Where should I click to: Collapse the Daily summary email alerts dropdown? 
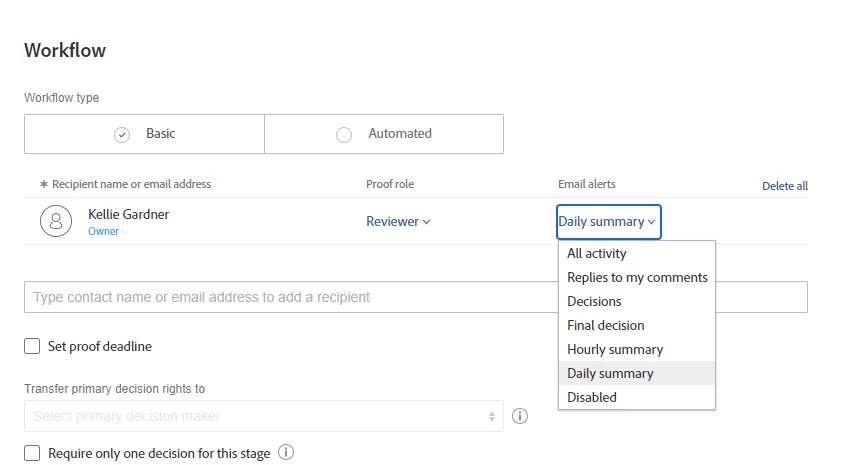[608, 221]
